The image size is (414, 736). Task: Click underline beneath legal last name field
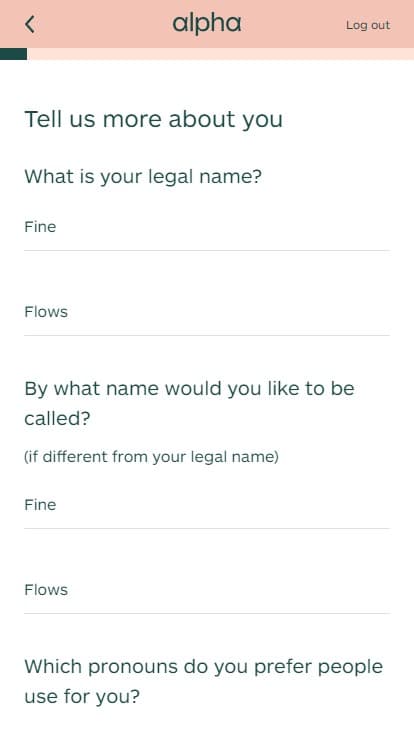point(207,336)
